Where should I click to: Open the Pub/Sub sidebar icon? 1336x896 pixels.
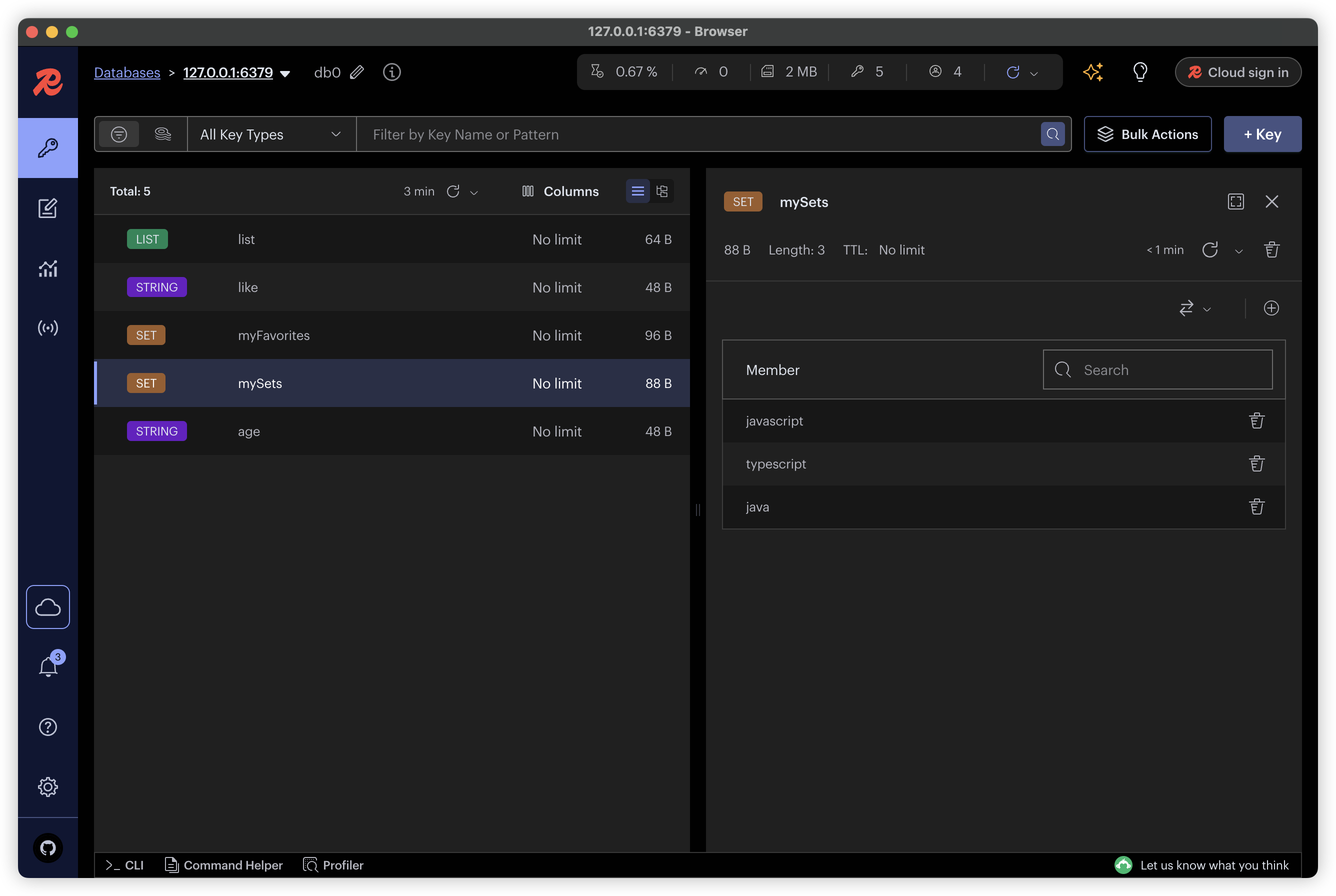tap(47, 327)
